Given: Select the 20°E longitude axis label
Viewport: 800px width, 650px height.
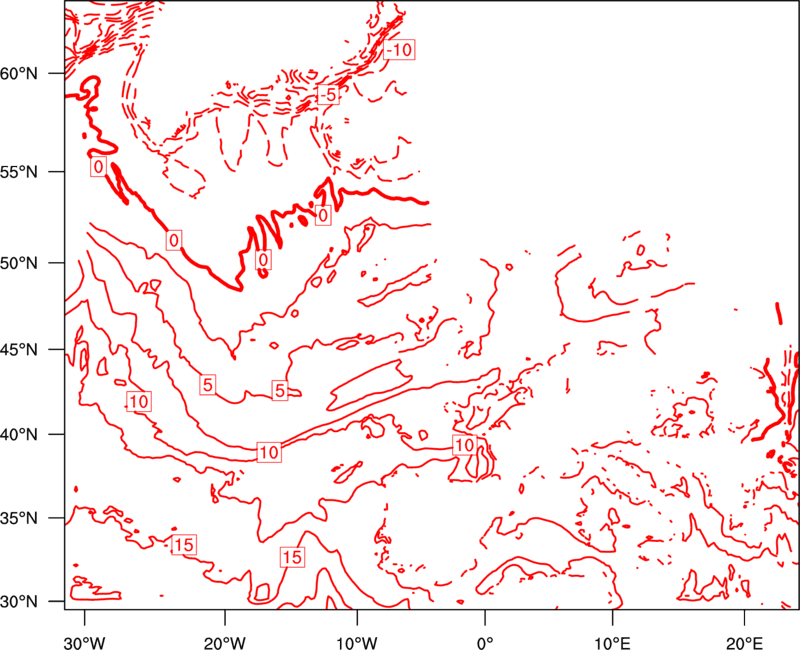Looking at the screenshot, I should click(744, 643).
